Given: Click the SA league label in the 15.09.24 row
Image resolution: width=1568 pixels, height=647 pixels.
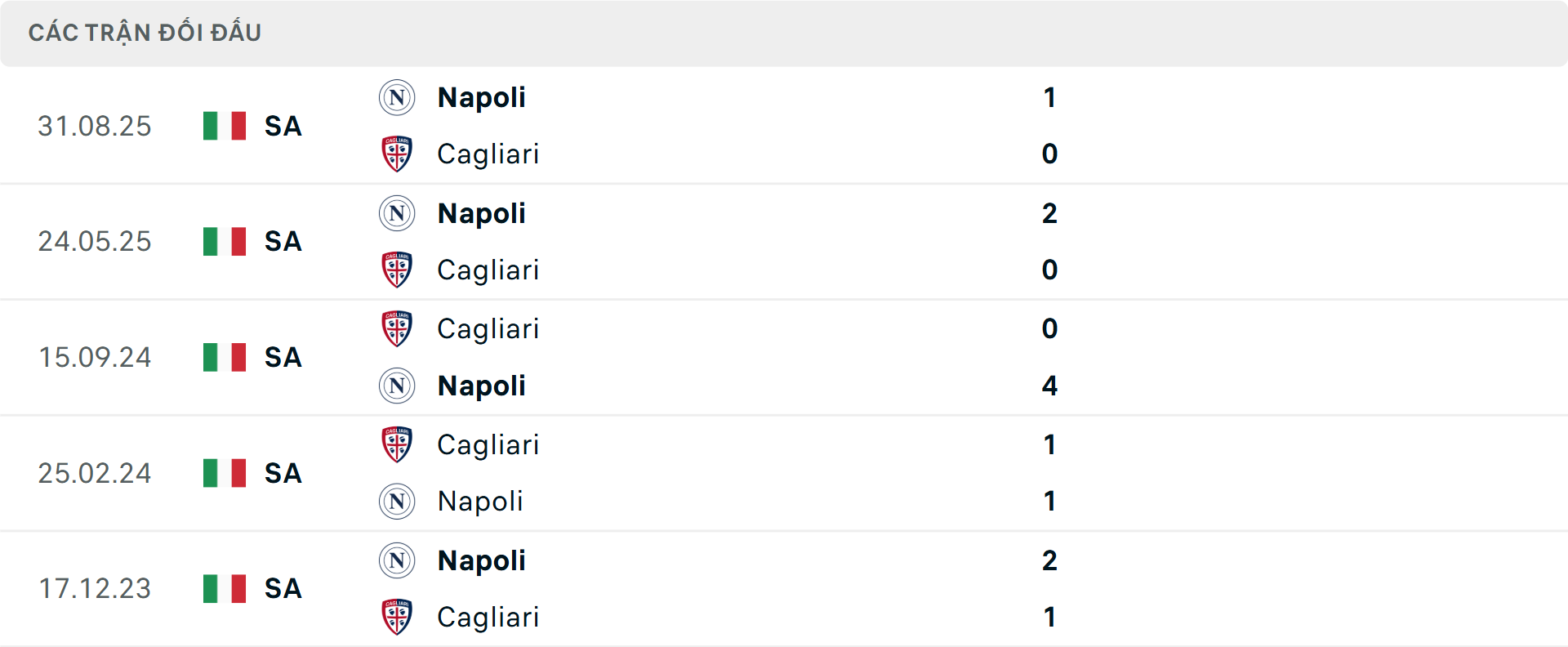Looking at the screenshot, I should coord(282,358).
